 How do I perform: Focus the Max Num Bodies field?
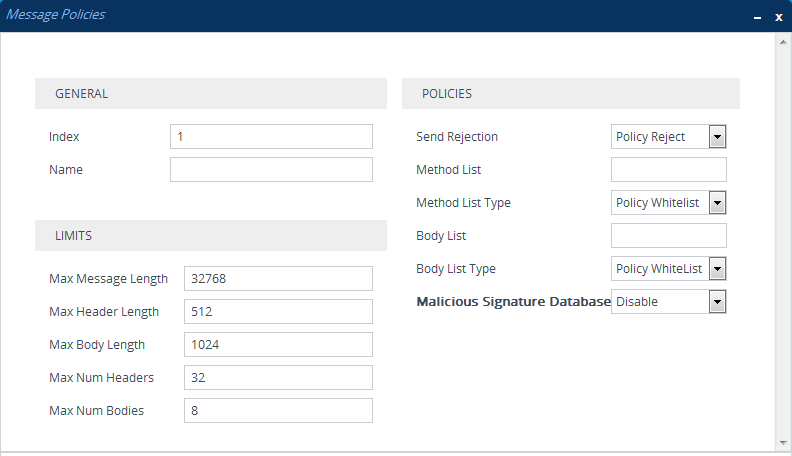pyautogui.click(x=278, y=411)
